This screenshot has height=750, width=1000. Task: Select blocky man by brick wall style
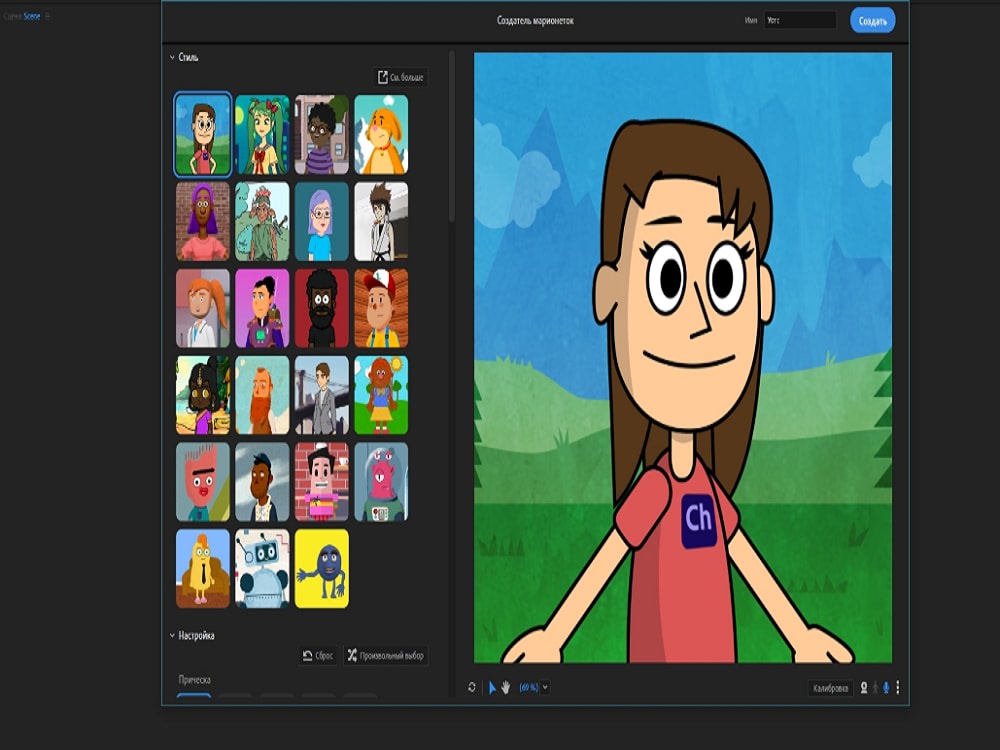pyautogui.click(x=321, y=482)
